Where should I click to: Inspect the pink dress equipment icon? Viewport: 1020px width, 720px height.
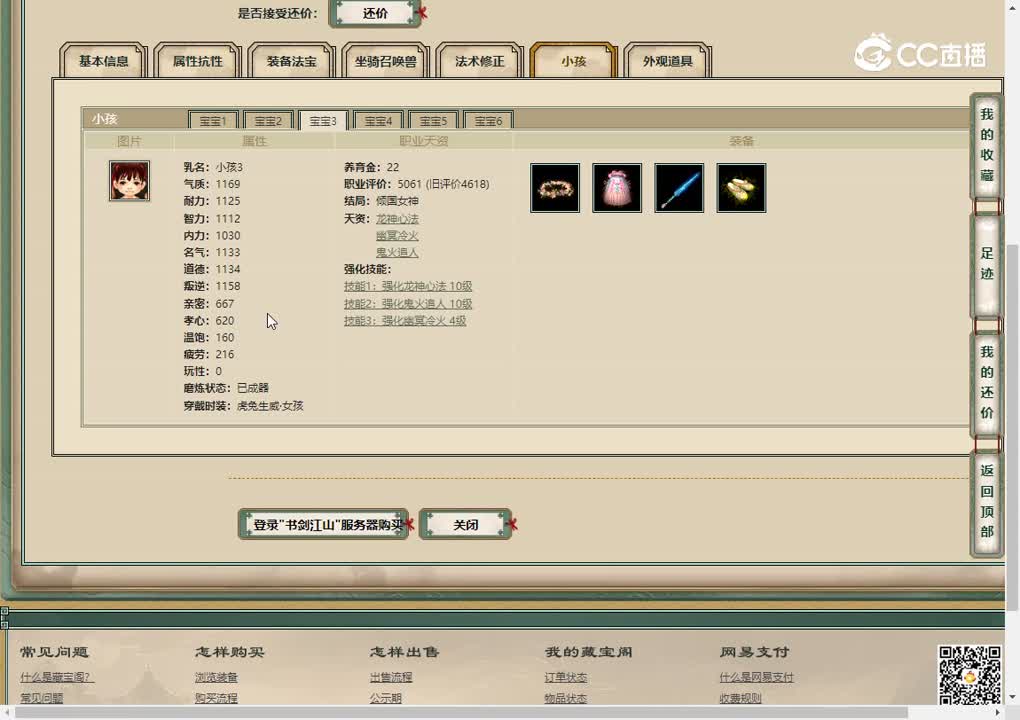point(617,188)
